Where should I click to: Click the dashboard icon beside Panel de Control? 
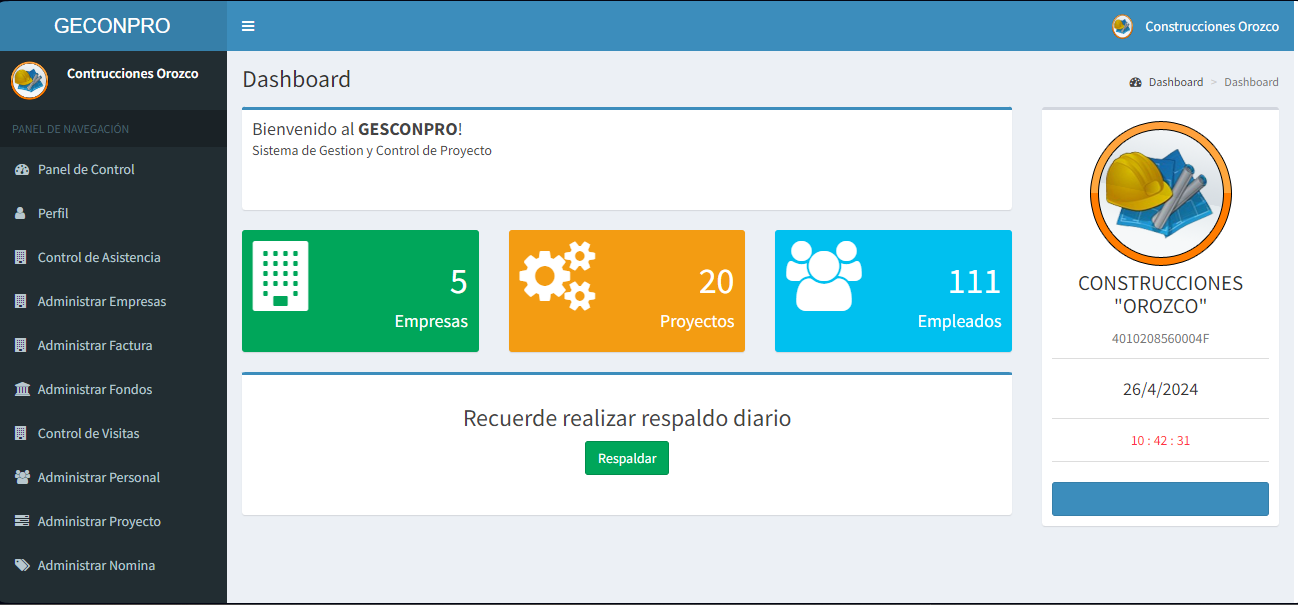[22, 170]
